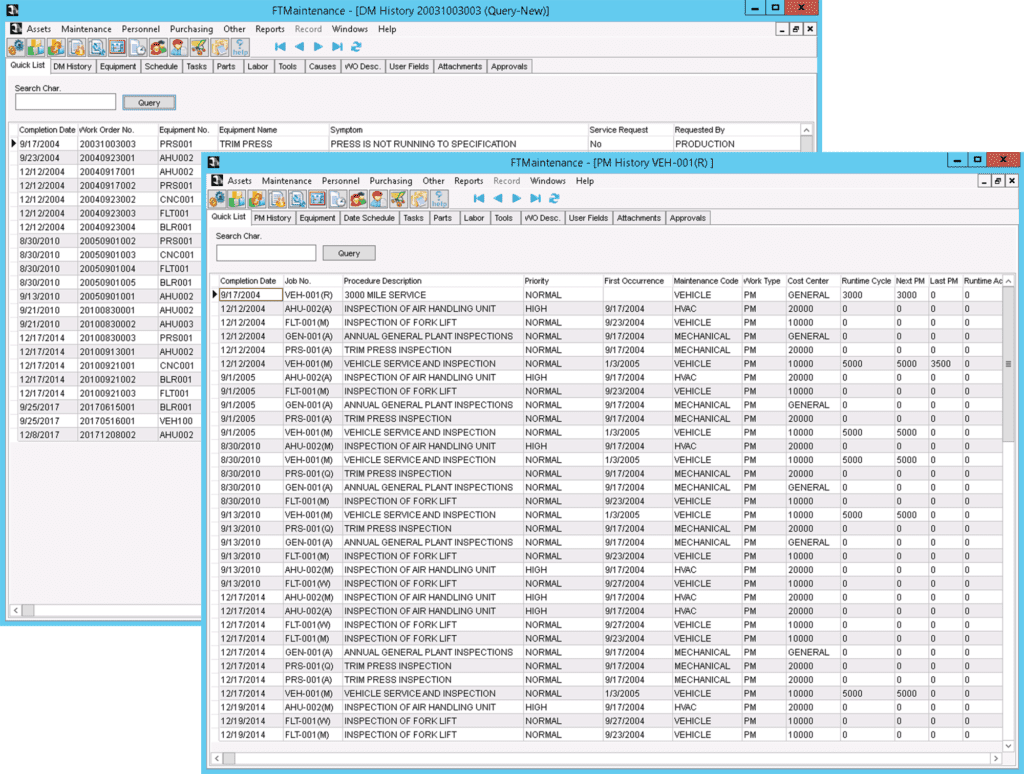Click Search Char field in PM History window
The image size is (1024, 774).
(266, 253)
